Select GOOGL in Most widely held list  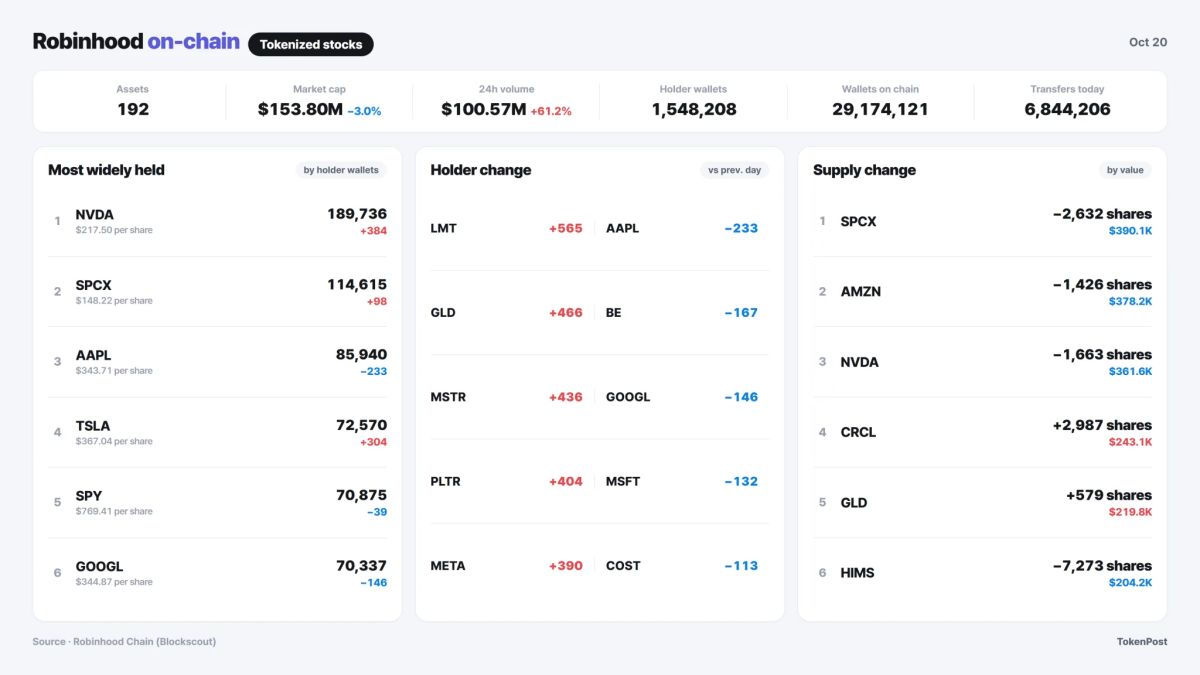pos(99,566)
